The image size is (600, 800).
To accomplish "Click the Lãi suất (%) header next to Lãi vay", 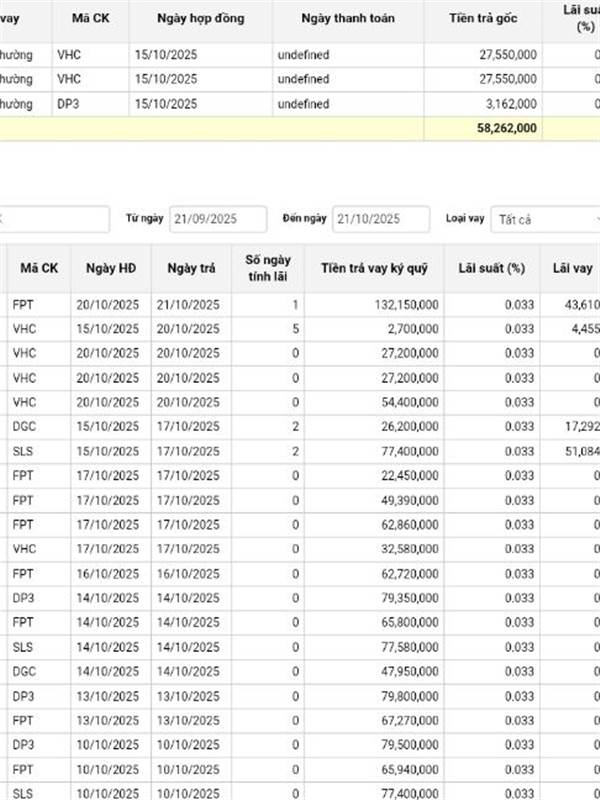I will (491, 268).
